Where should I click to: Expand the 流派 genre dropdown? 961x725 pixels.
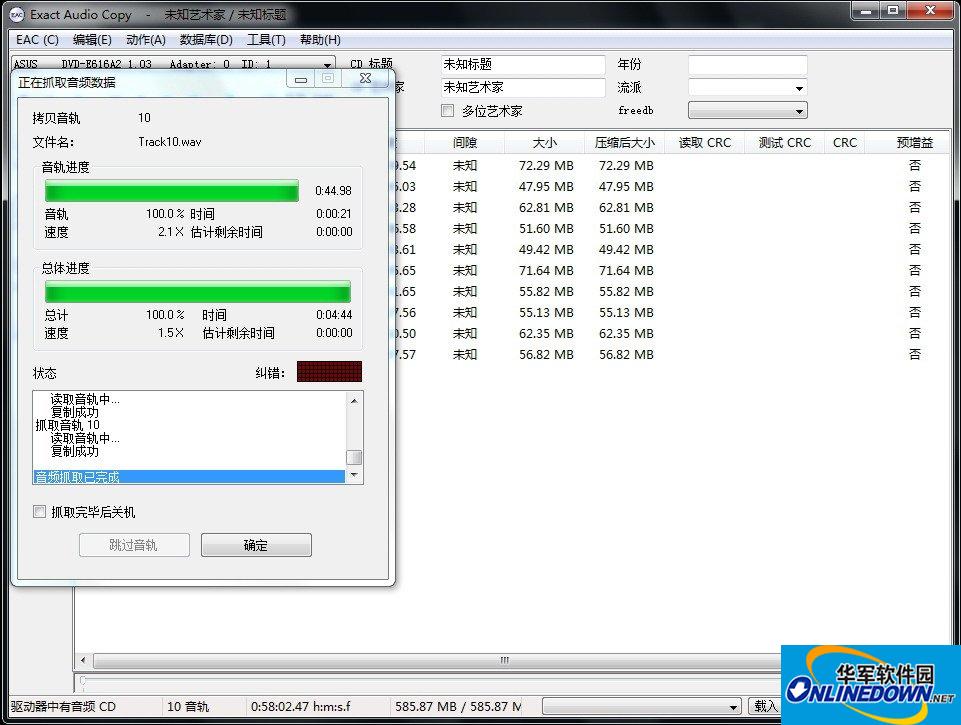[799, 88]
